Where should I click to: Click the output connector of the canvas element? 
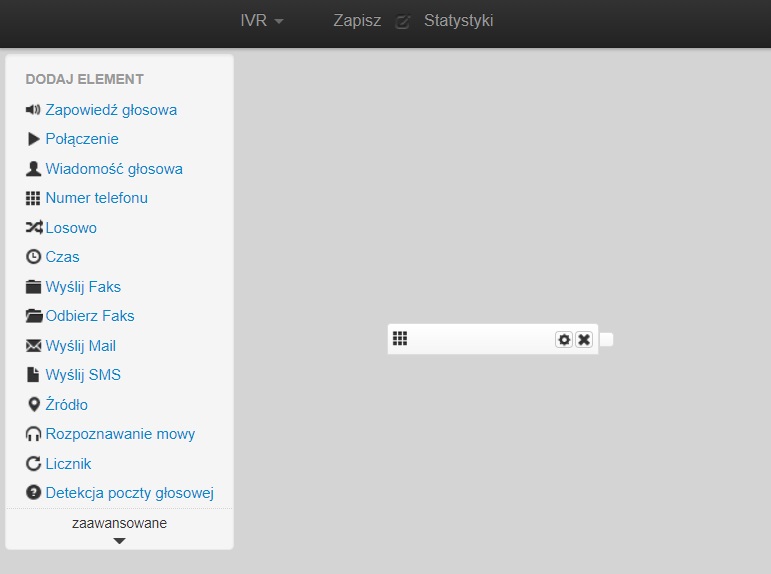606,339
